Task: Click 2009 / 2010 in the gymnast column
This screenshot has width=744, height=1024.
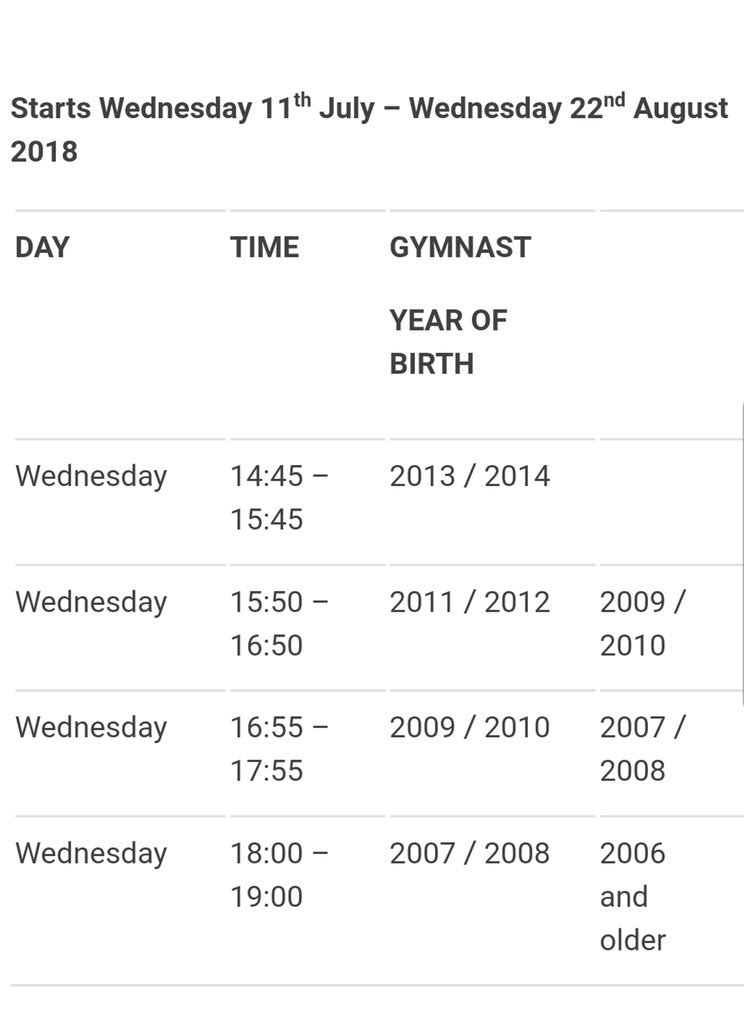Action: pos(470,728)
